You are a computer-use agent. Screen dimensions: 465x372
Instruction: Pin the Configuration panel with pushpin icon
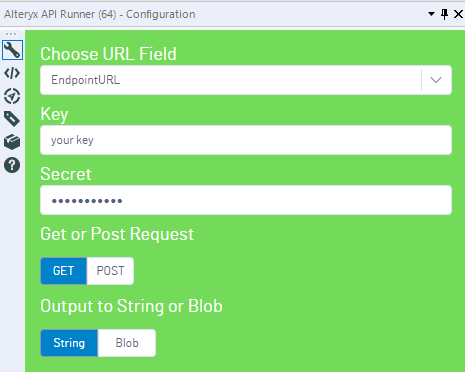tap(444, 14)
